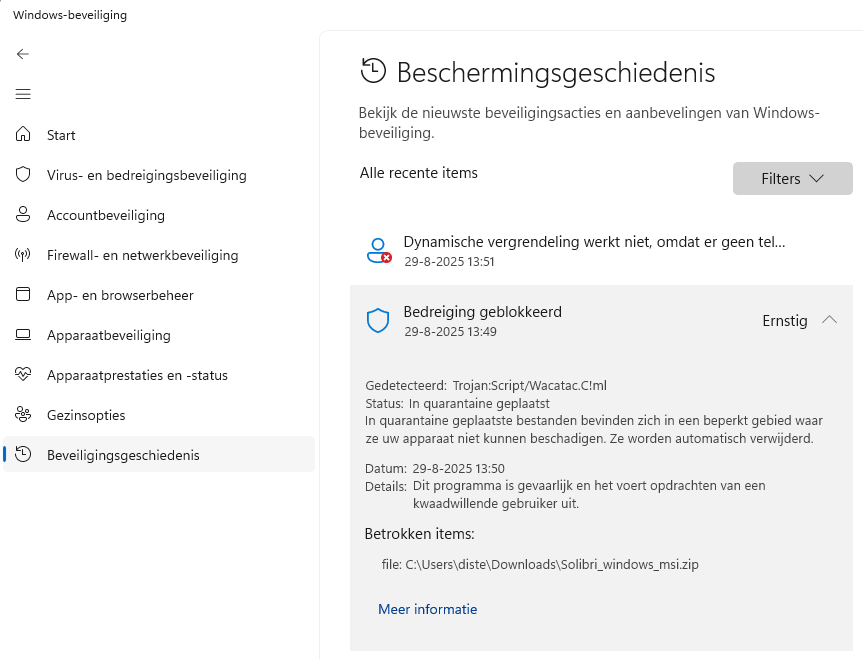Select Apparaatprestaties en -status
This screenshot has width=863, height=659.
[159, 375]
